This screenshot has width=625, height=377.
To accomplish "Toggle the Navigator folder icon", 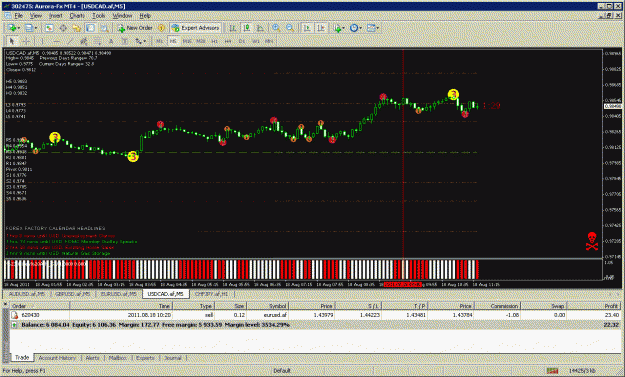I will pyautogui.click(x=76, y=28).
